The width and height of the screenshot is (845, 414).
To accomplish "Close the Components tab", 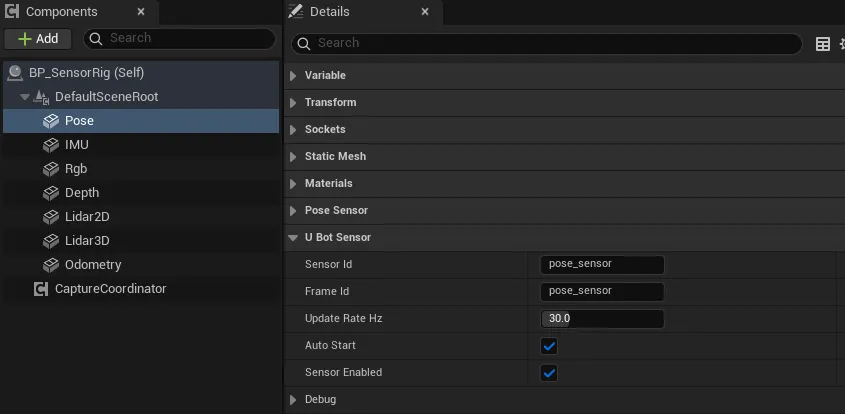I will pyautogui.click(x=141, y=12).
